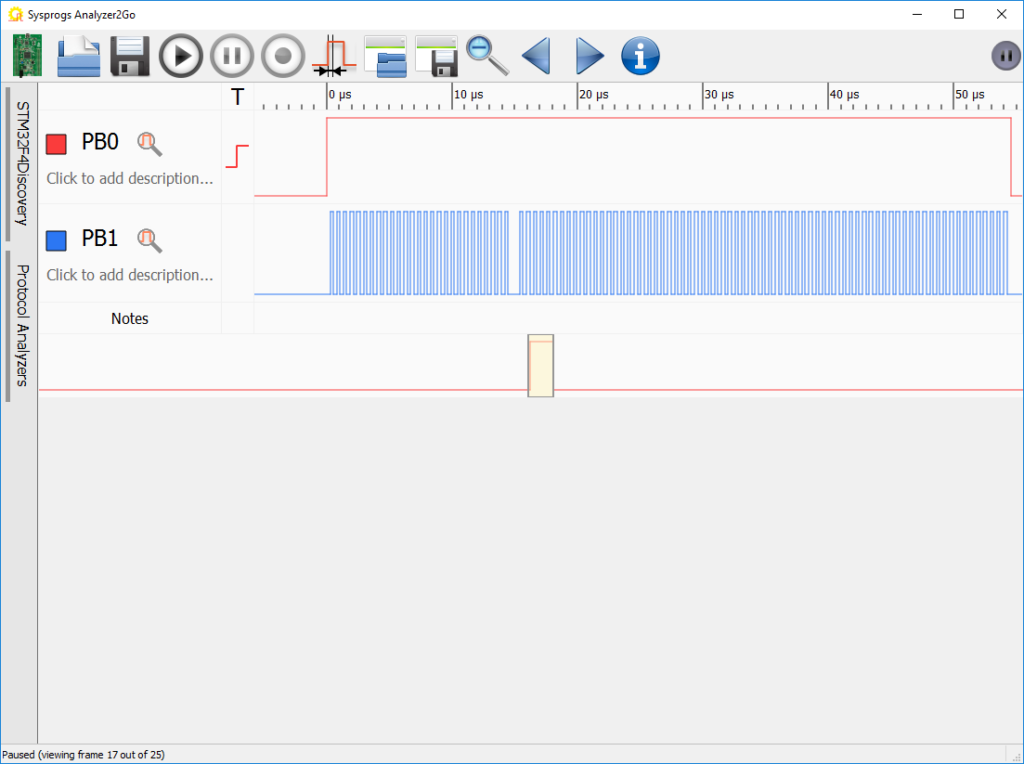
Task: Add a description for PB1
Action: (x=130, y=275)
